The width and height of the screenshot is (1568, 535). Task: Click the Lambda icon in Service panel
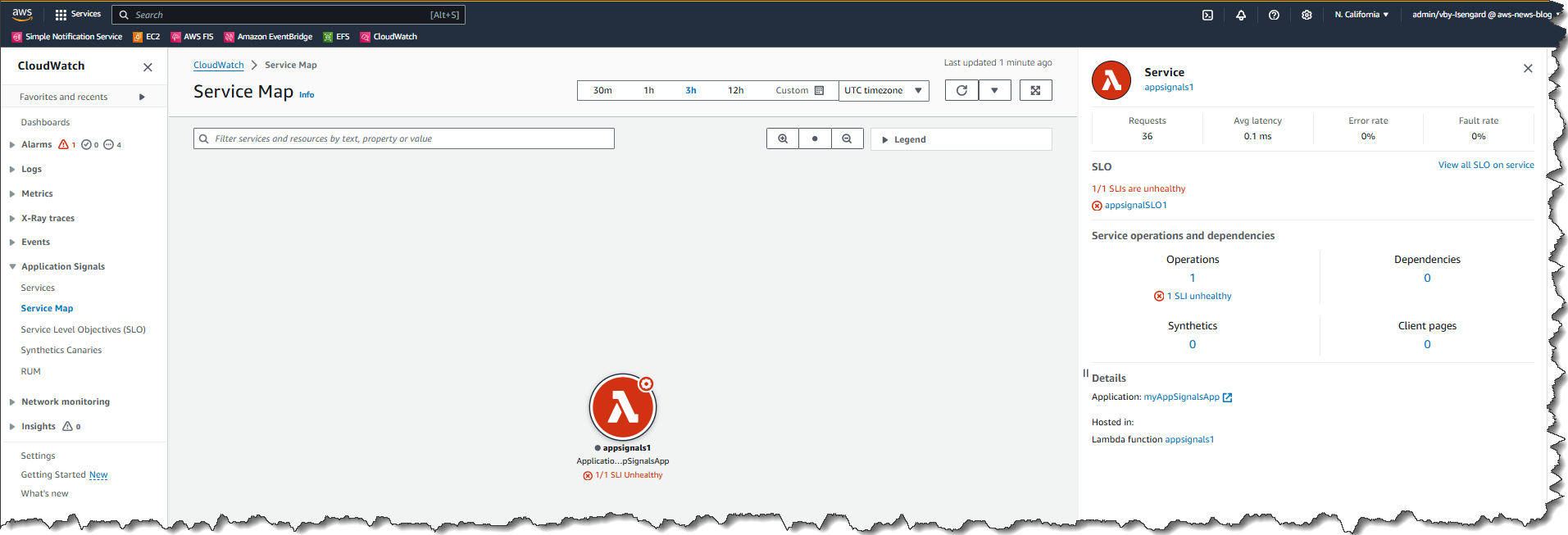[1111, 80]
